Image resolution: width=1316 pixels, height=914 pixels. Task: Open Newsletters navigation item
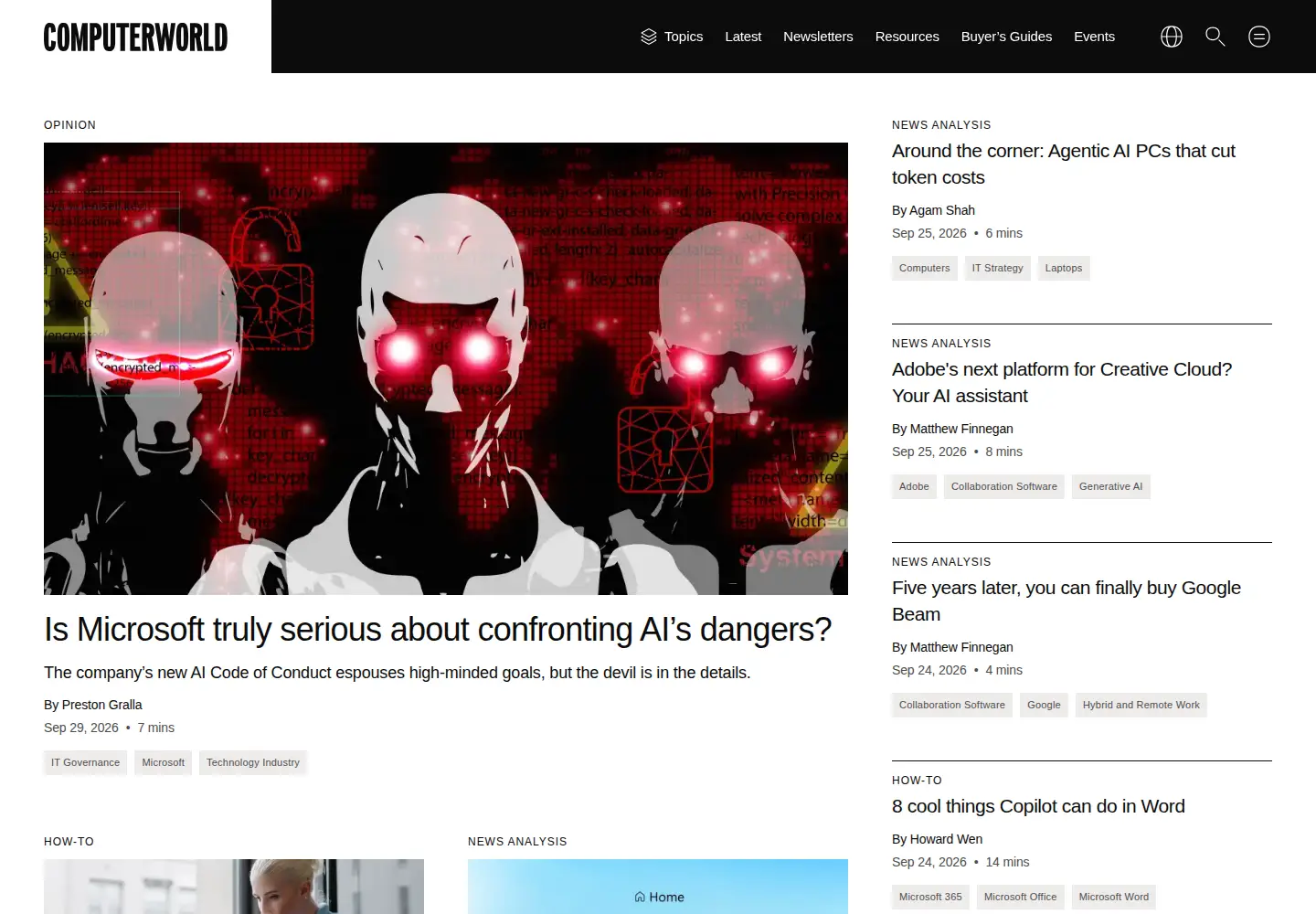(x=818, y=37)
